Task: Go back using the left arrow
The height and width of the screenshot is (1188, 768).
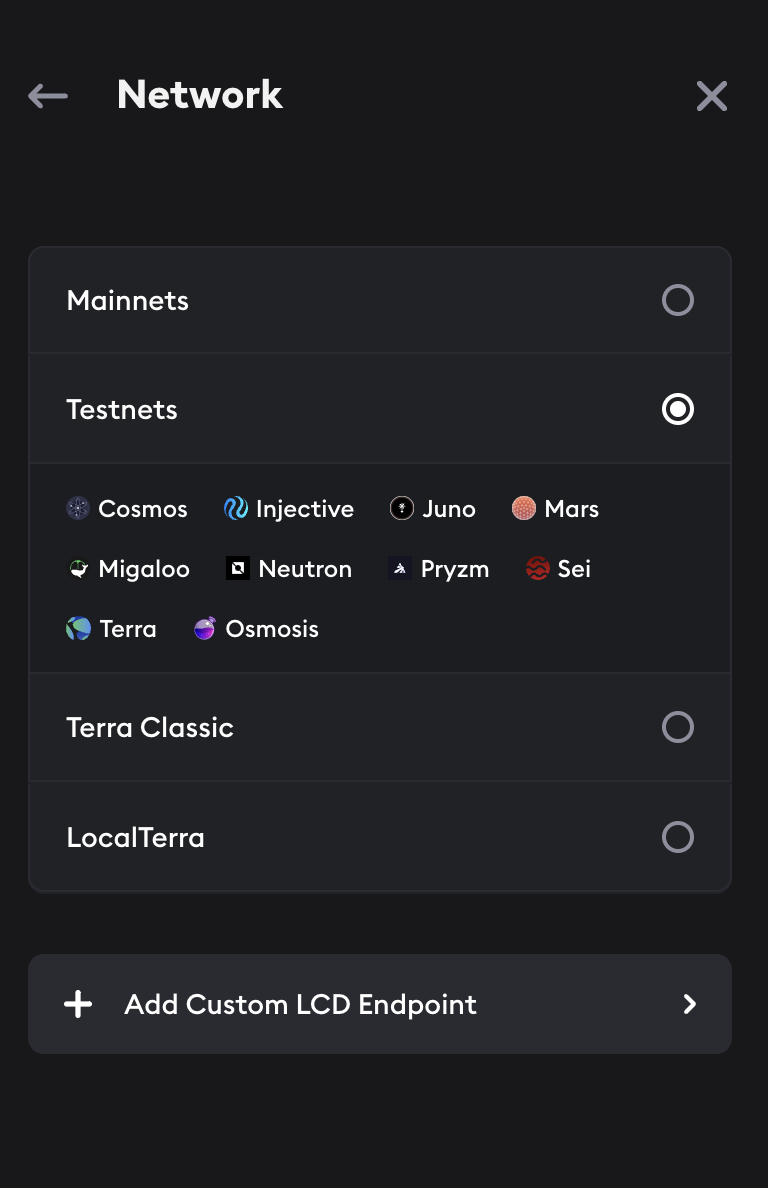Action: 48,96
